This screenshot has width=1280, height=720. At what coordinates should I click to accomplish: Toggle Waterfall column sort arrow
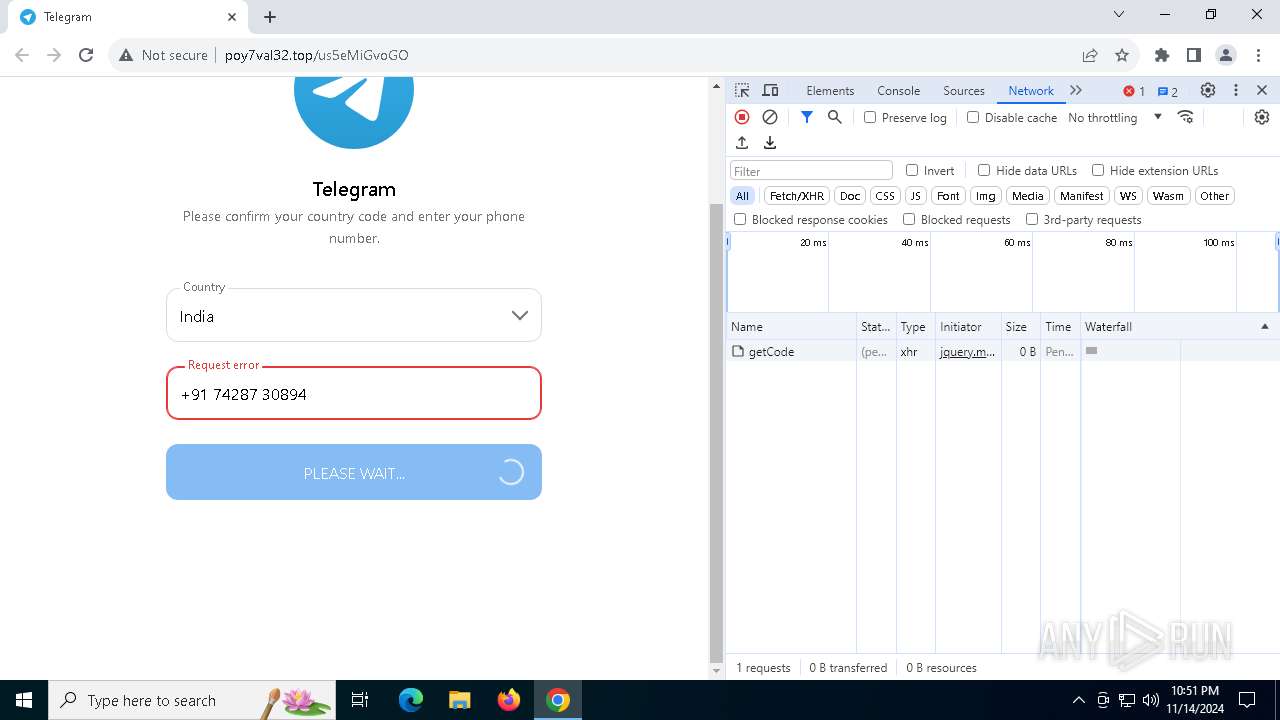click(x=1264, y=327)
